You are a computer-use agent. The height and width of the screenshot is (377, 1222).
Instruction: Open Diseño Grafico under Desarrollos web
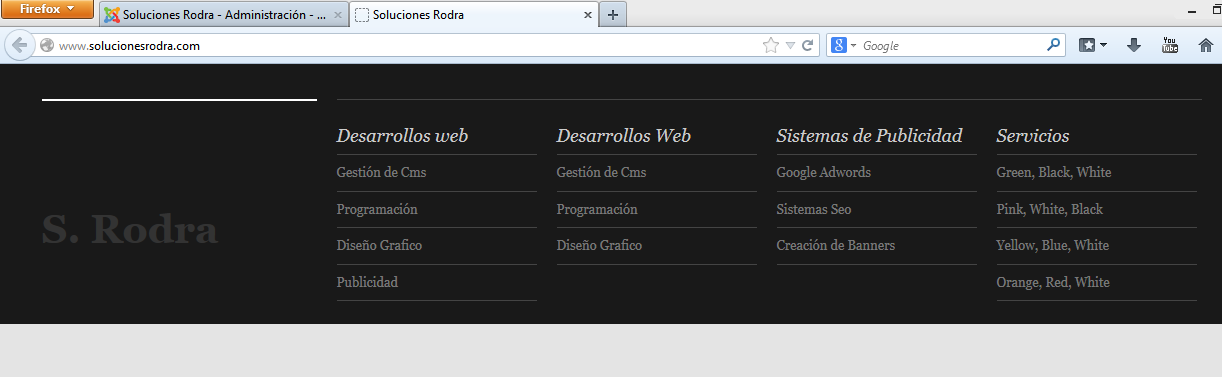[379, 245]
